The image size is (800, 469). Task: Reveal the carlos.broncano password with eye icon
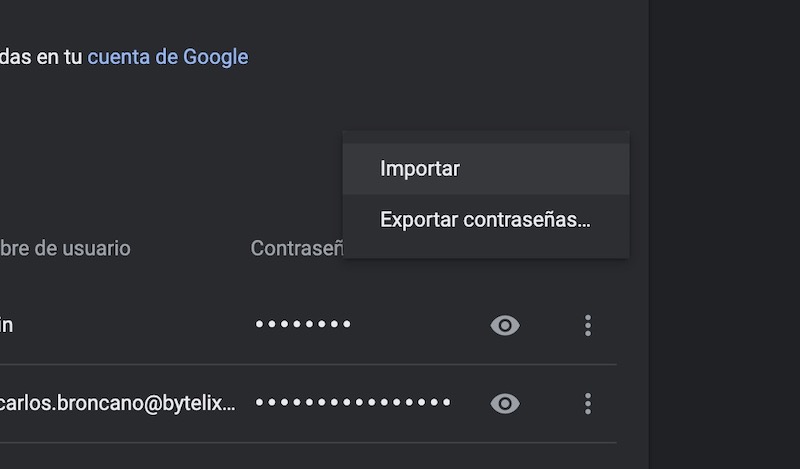coord(505,403)
